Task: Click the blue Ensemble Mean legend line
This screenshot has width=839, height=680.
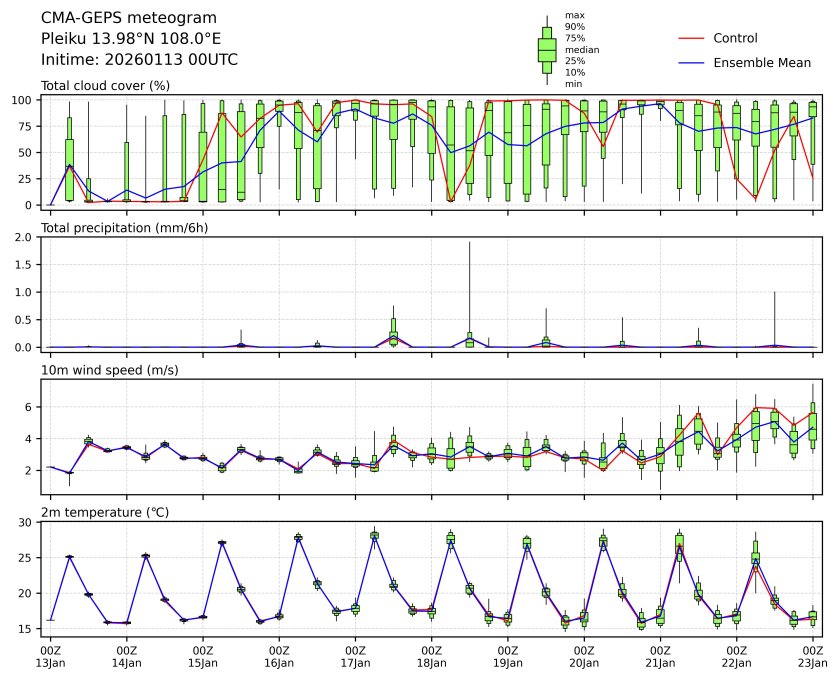Action: [694, 62]
